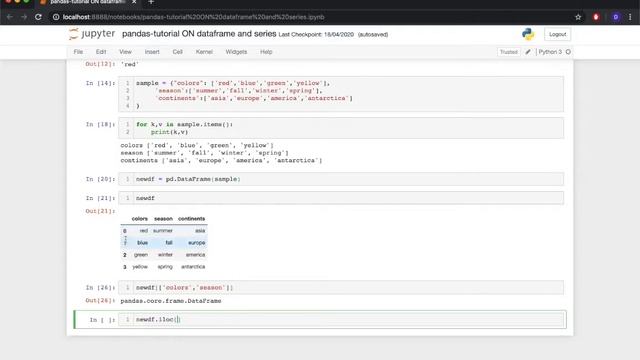Open browser three-dot menu

coord(630,17)
